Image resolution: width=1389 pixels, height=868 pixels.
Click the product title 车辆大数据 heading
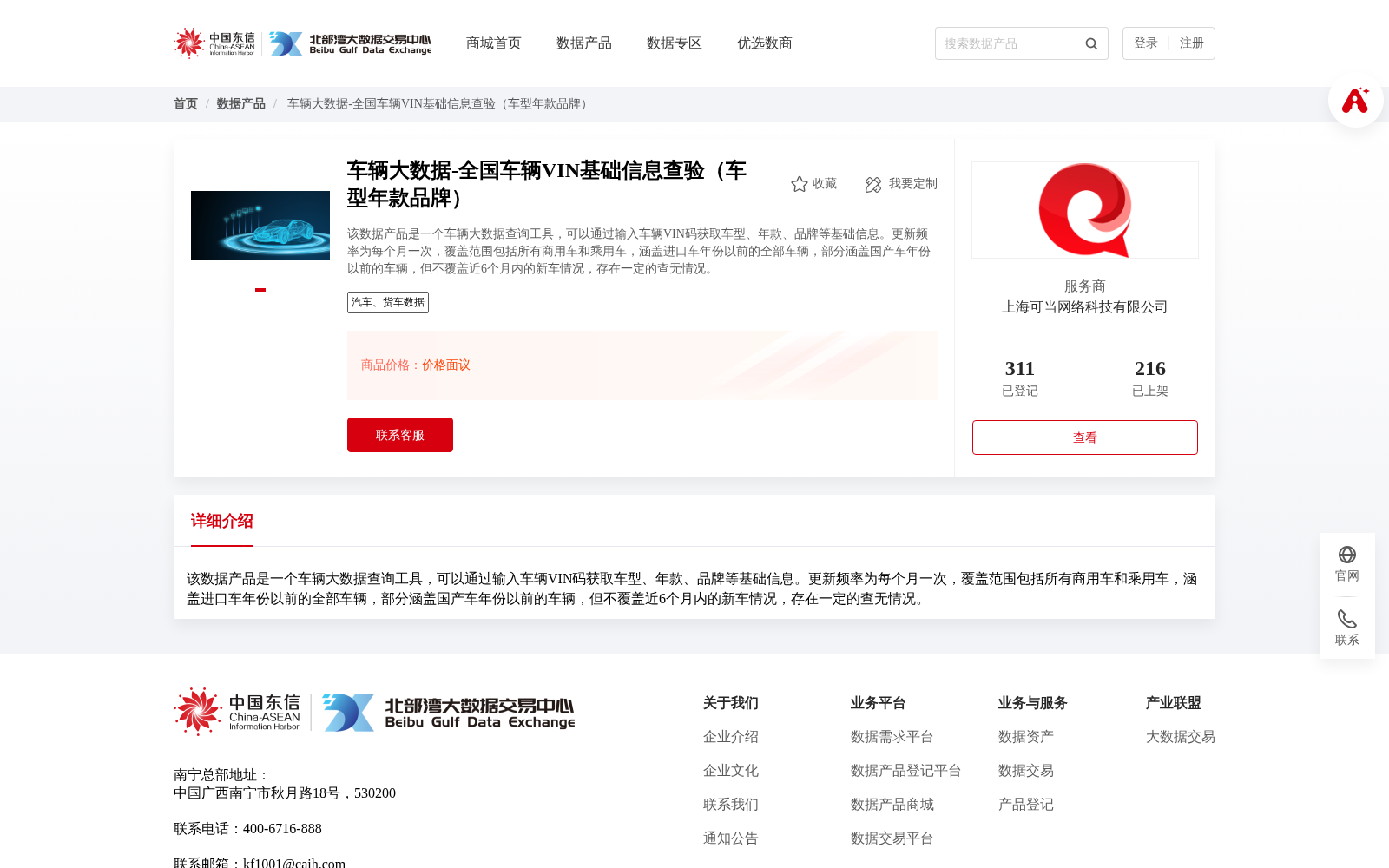(x=547, y=184)
